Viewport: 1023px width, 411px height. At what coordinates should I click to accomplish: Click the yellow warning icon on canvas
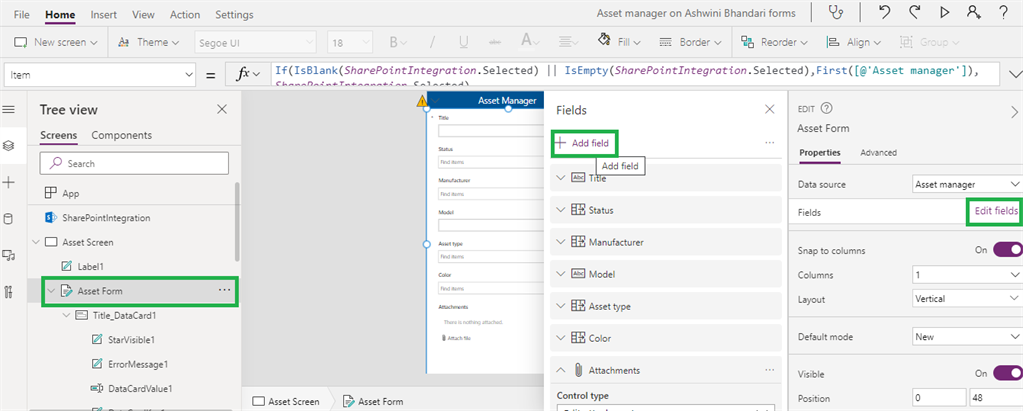(x=421, y=101)
